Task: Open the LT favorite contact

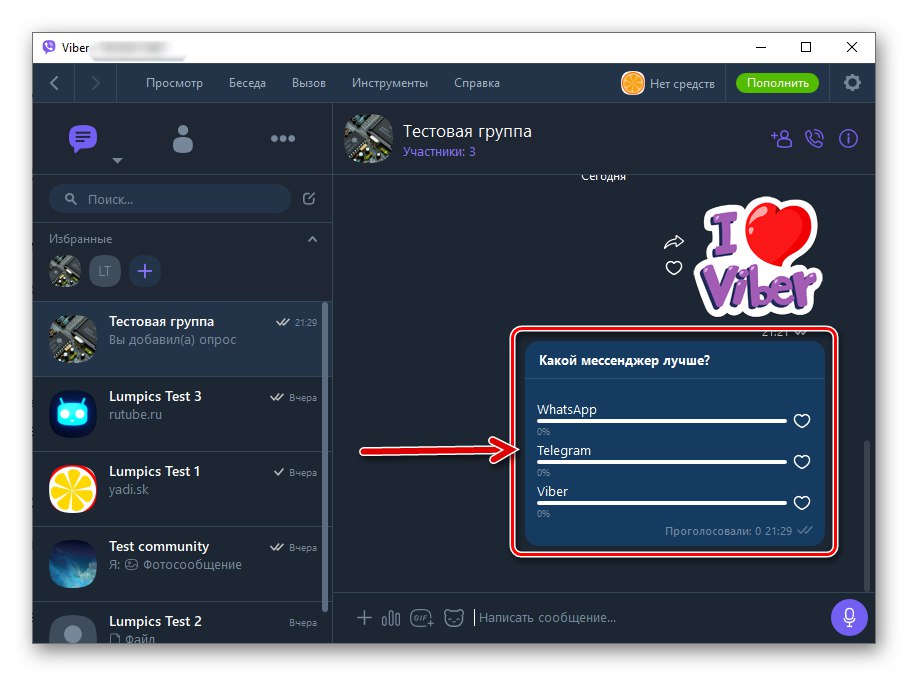Action: click(105, 271)
